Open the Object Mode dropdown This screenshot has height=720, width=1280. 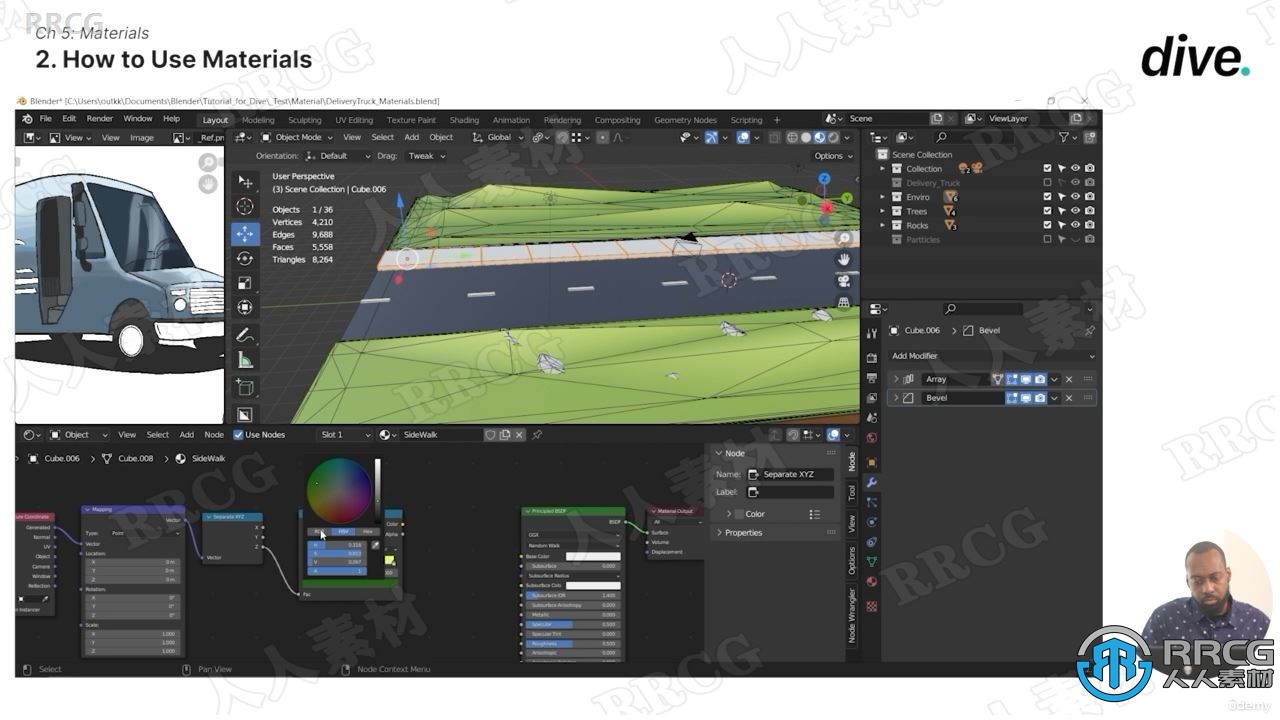coord(295,137)
